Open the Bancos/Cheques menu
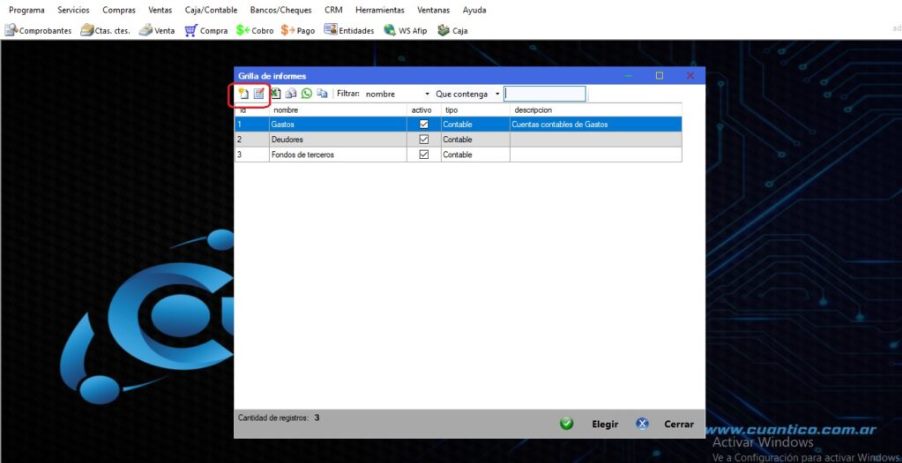 click(x=281, y=10)
